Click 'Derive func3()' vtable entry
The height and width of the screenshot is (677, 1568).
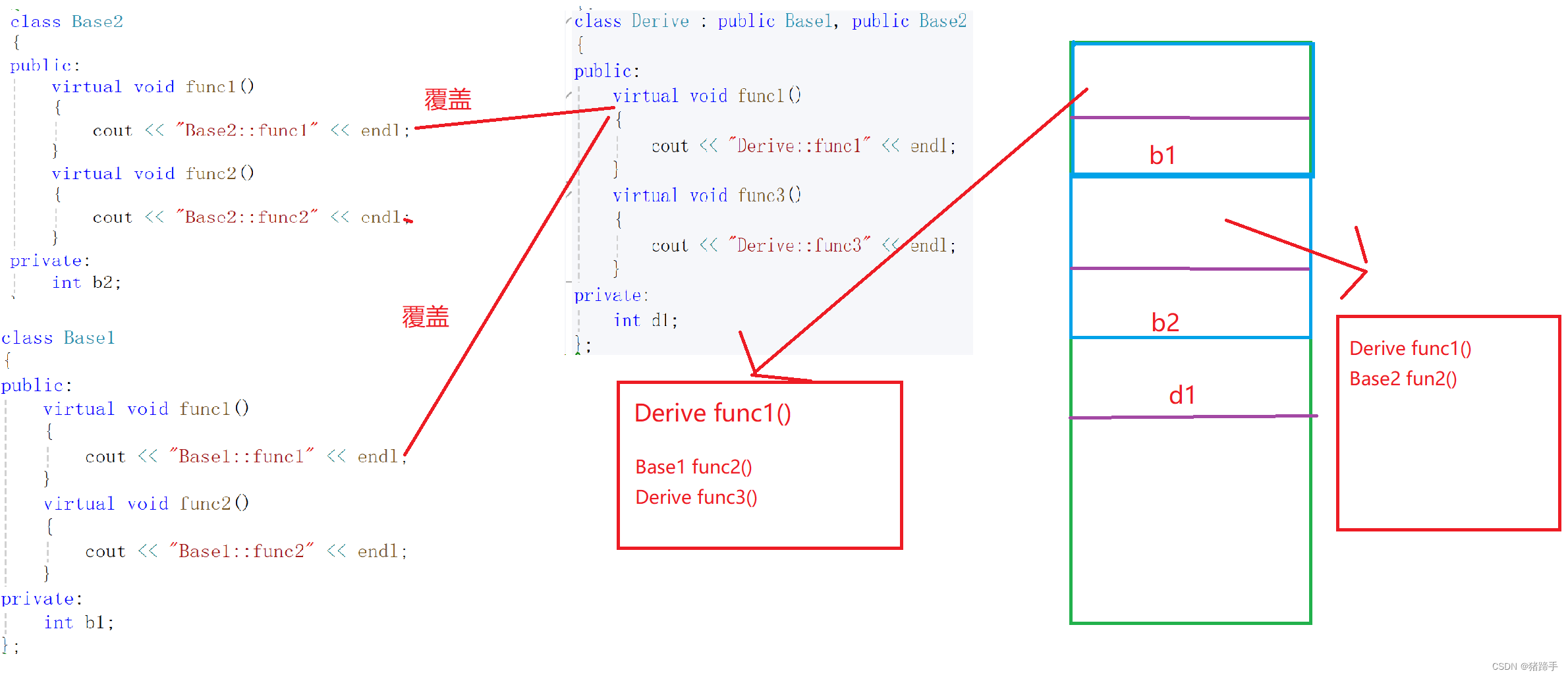click(x=696, y=497)
